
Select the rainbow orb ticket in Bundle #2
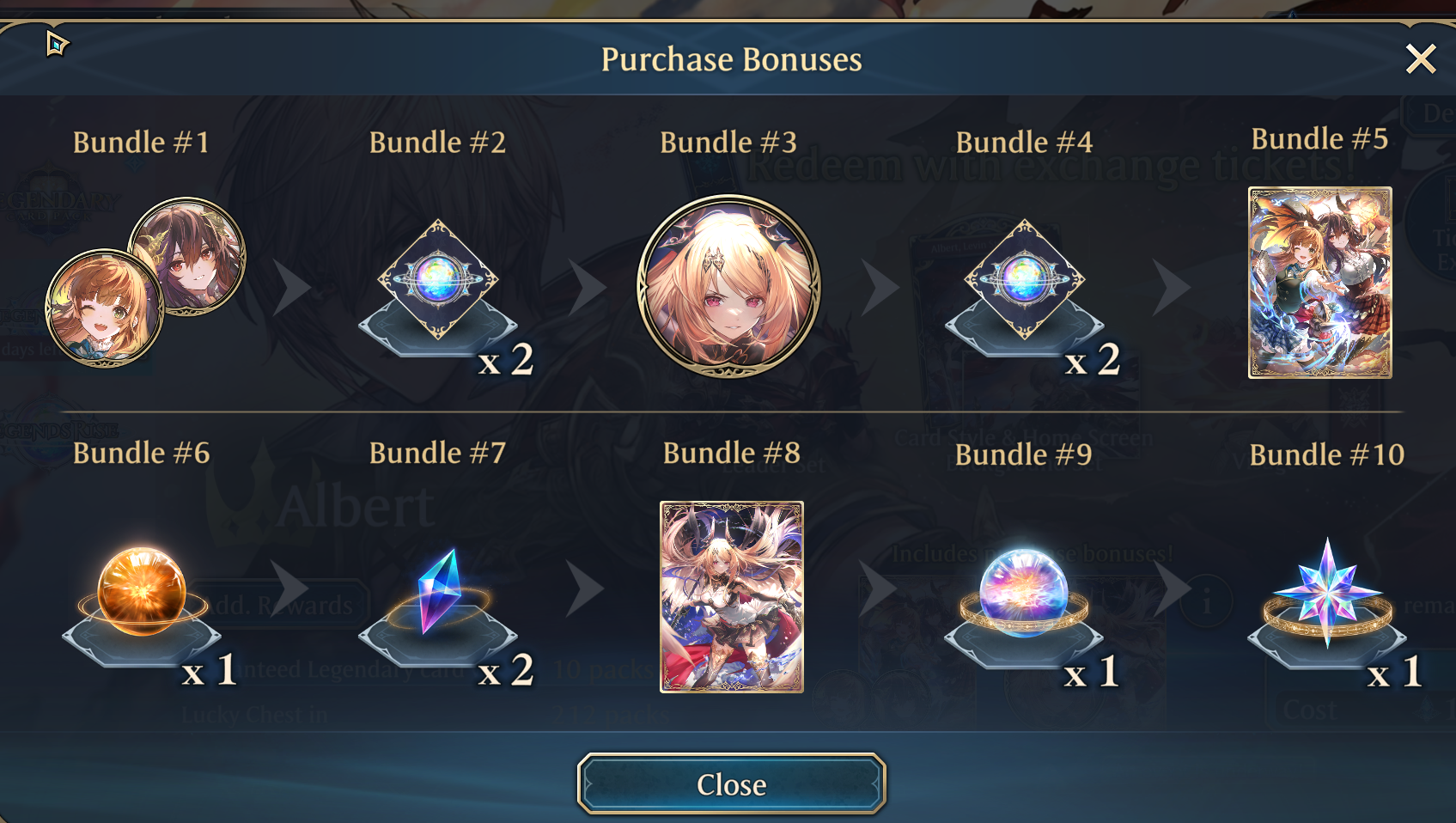(x=438, y=279)
